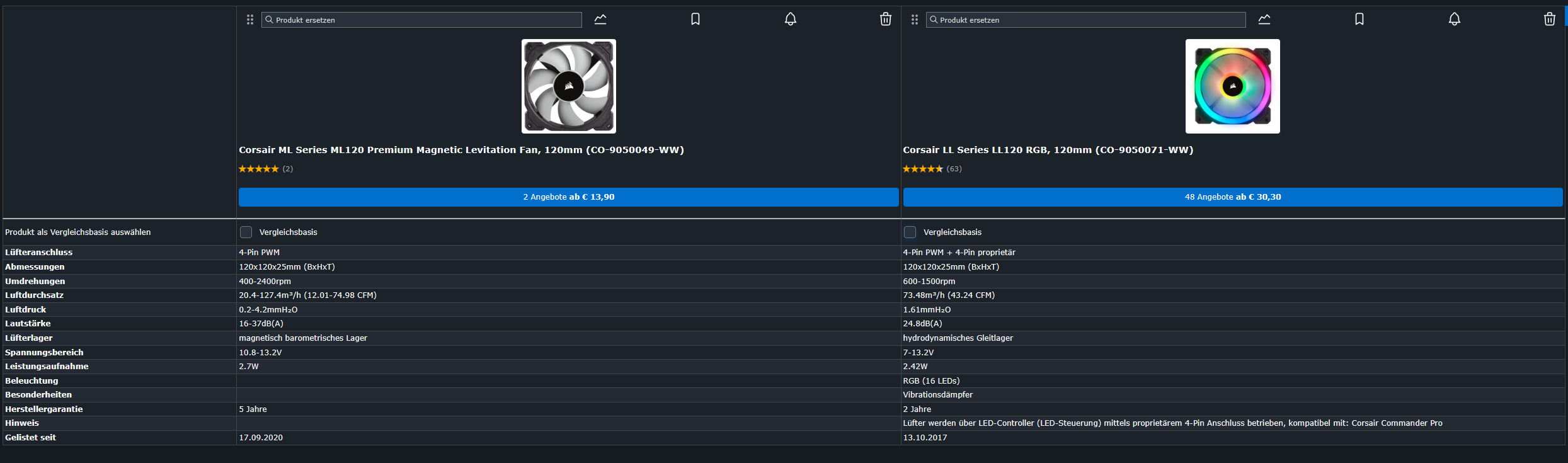This screenshot has width=1568, height=463.
Task: Select the 'Lüfteranschluss' row label
Action: click(39, 253)
